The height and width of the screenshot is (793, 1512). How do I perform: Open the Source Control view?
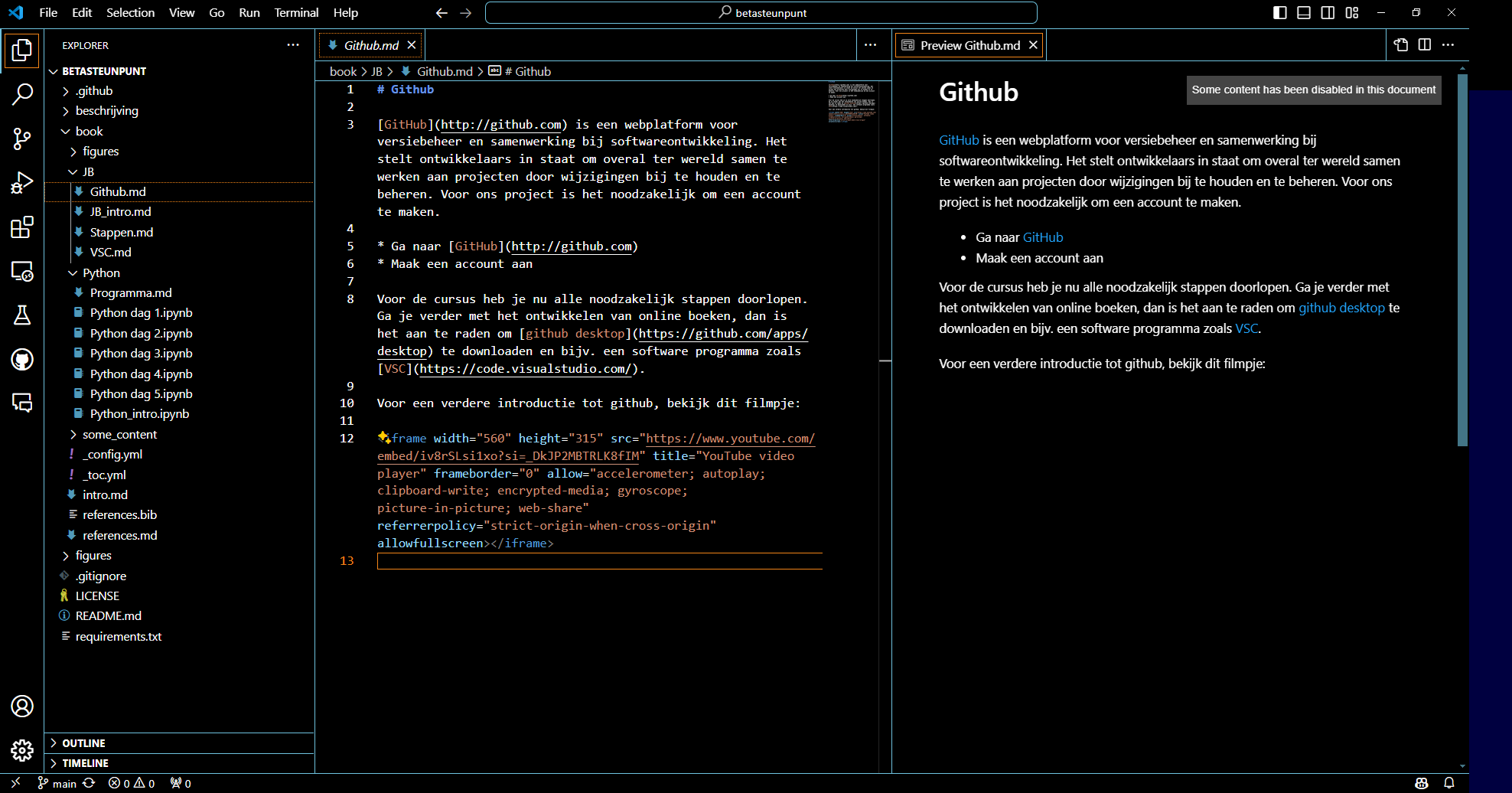tap(22, 139)
